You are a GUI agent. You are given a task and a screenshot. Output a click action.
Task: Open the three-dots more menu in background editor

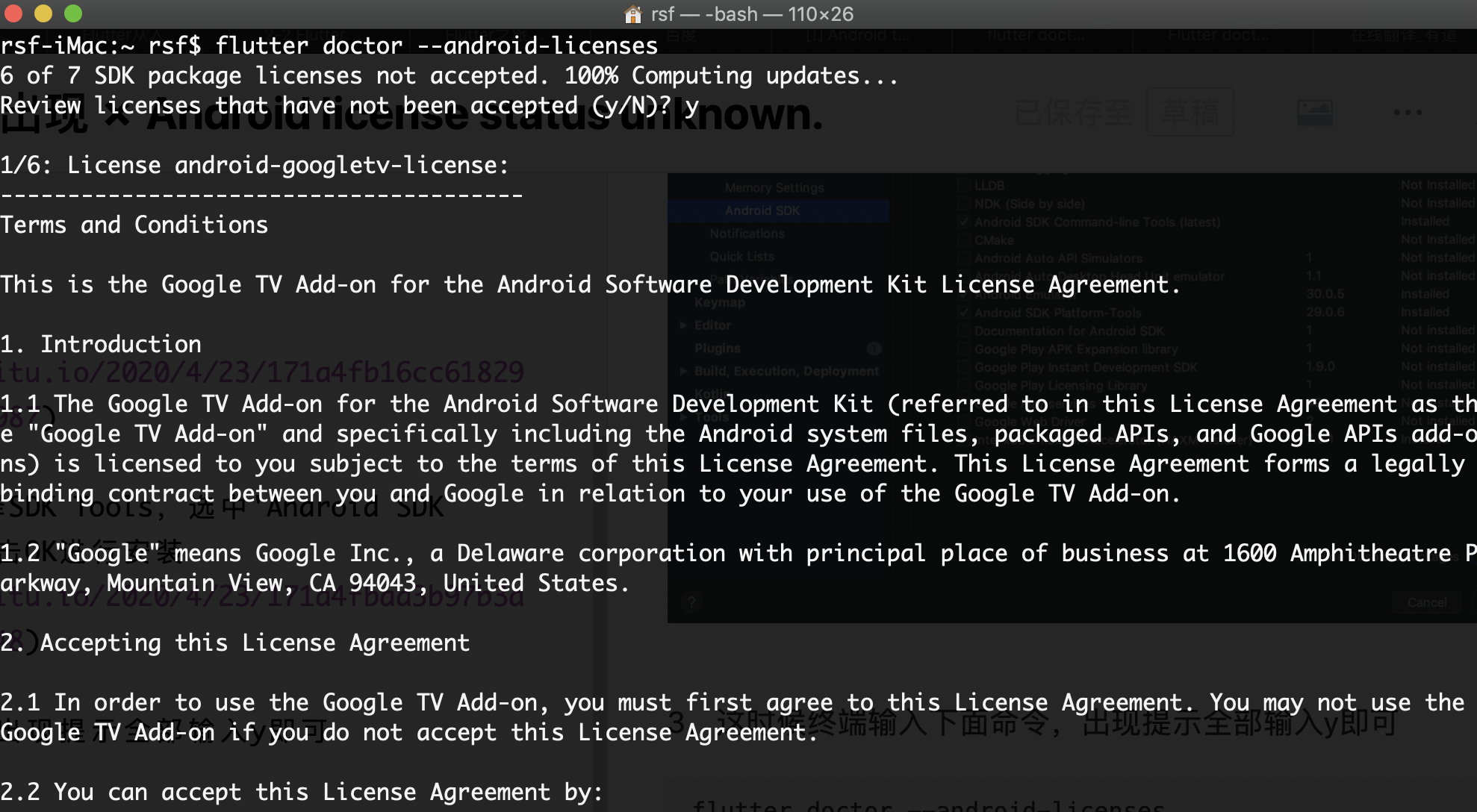[x=1408, y=113]
